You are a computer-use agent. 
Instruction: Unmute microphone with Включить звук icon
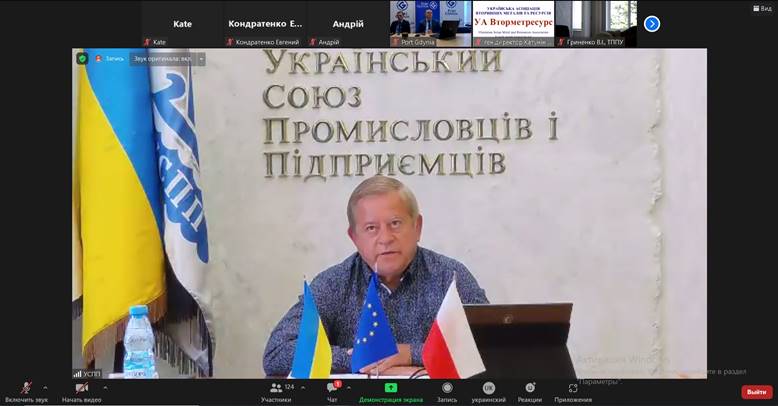click(26, 388)
